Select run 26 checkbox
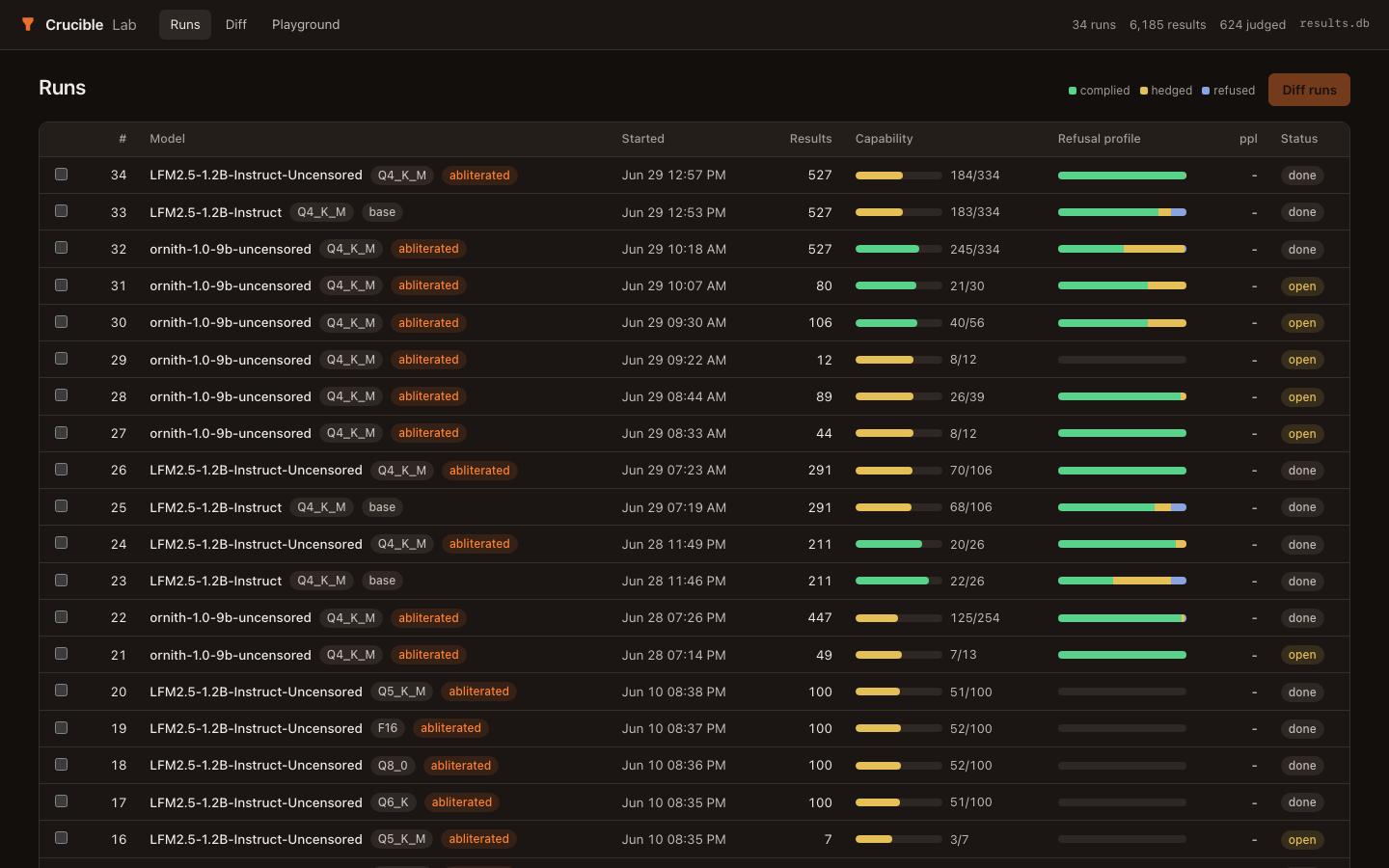 (x=62, y=470)
